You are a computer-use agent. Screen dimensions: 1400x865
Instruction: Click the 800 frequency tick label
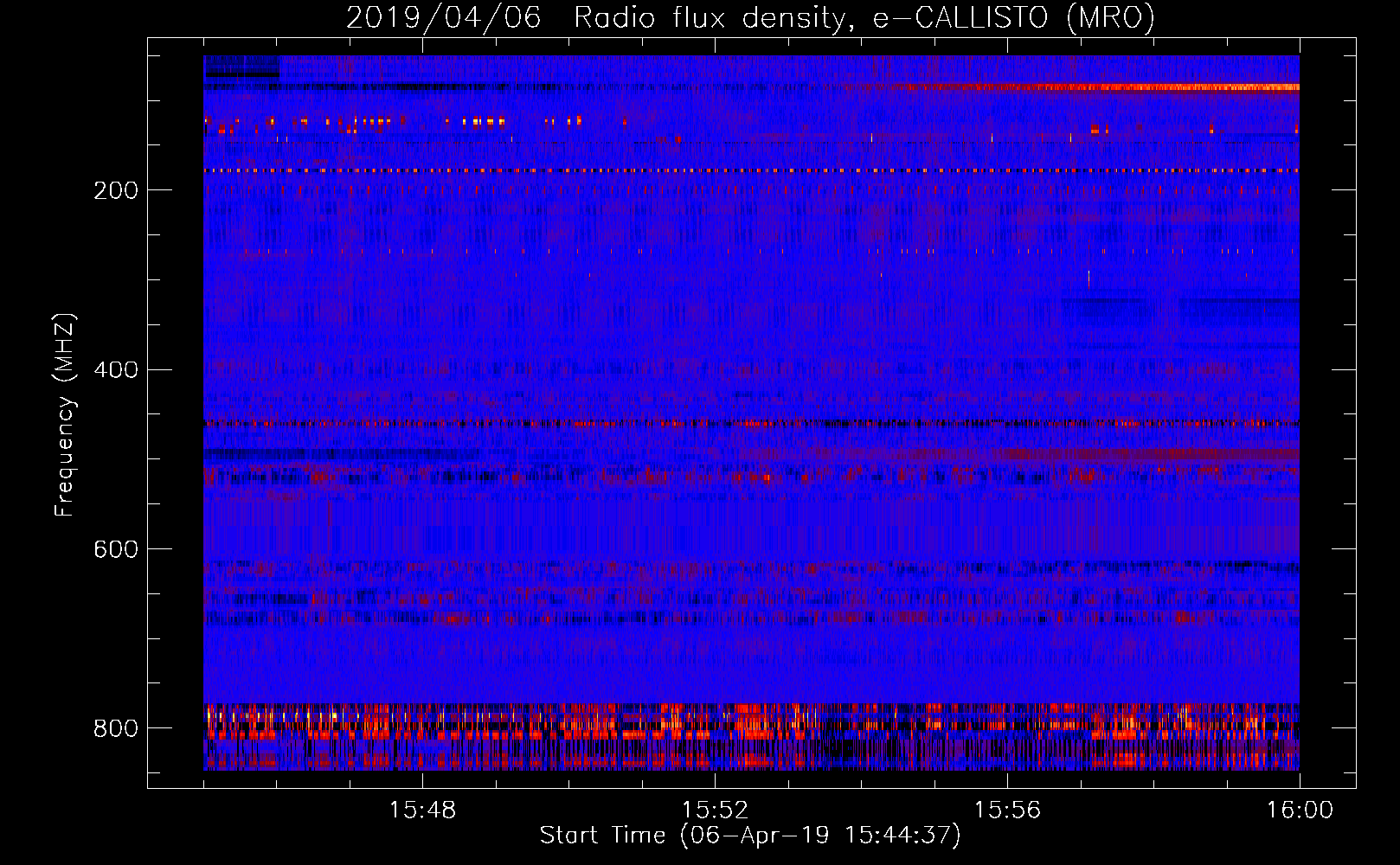pos(116,728)
